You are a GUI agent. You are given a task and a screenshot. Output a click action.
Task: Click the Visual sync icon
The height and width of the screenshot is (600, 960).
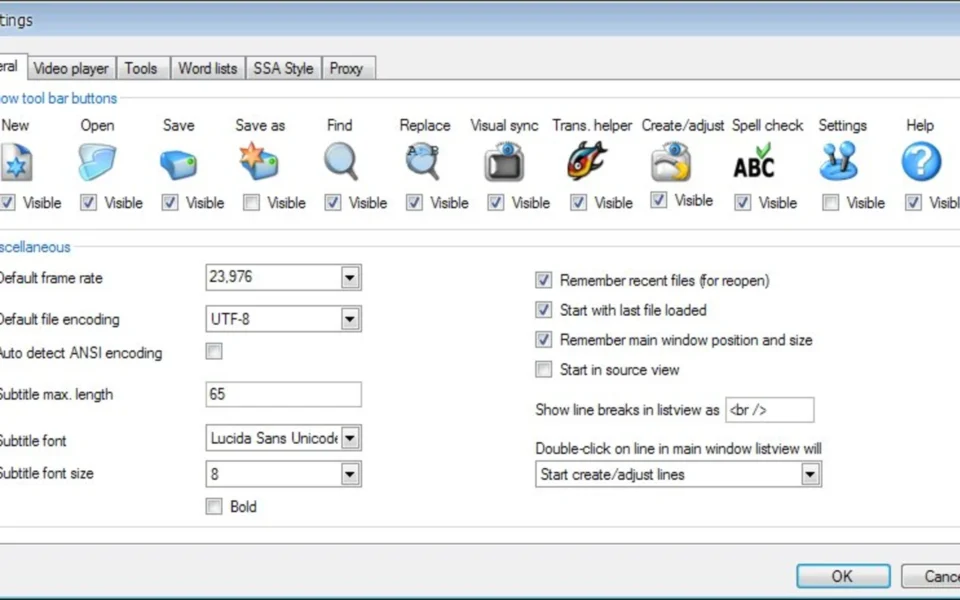click(504, 162)
